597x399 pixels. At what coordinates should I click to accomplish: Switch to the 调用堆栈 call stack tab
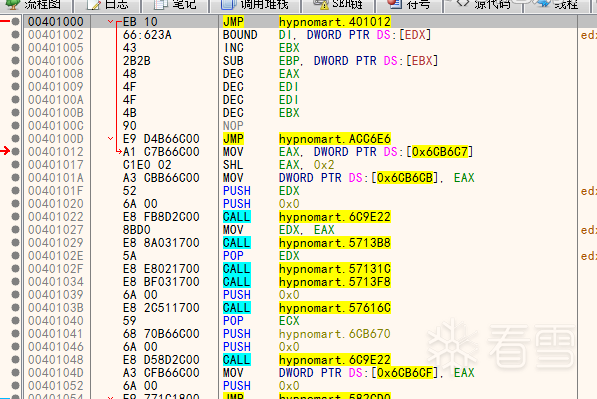coord(255,5)
